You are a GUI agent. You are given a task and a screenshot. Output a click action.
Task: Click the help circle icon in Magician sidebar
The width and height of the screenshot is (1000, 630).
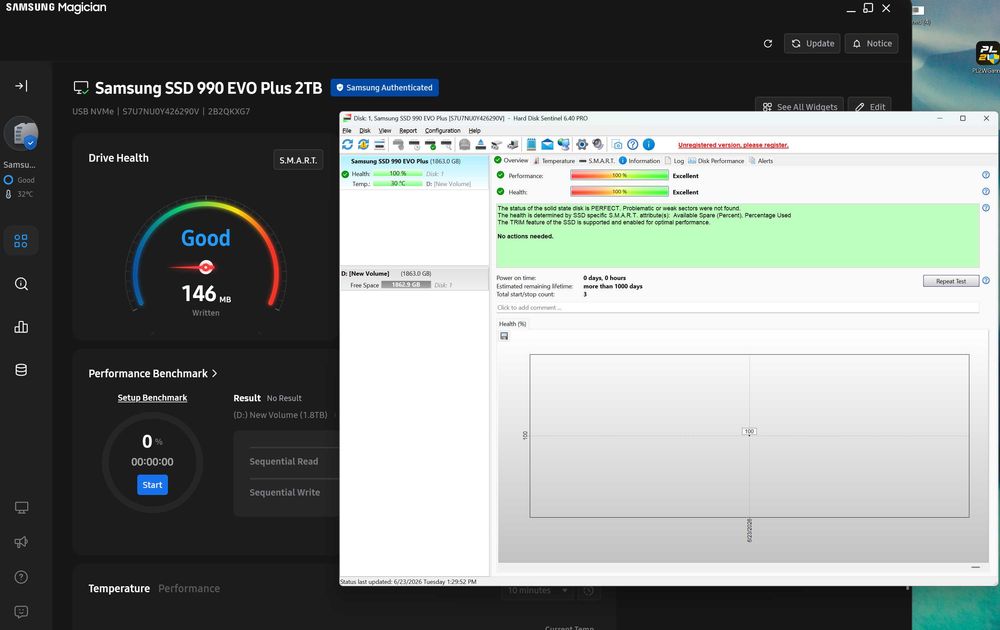point(21,577)
